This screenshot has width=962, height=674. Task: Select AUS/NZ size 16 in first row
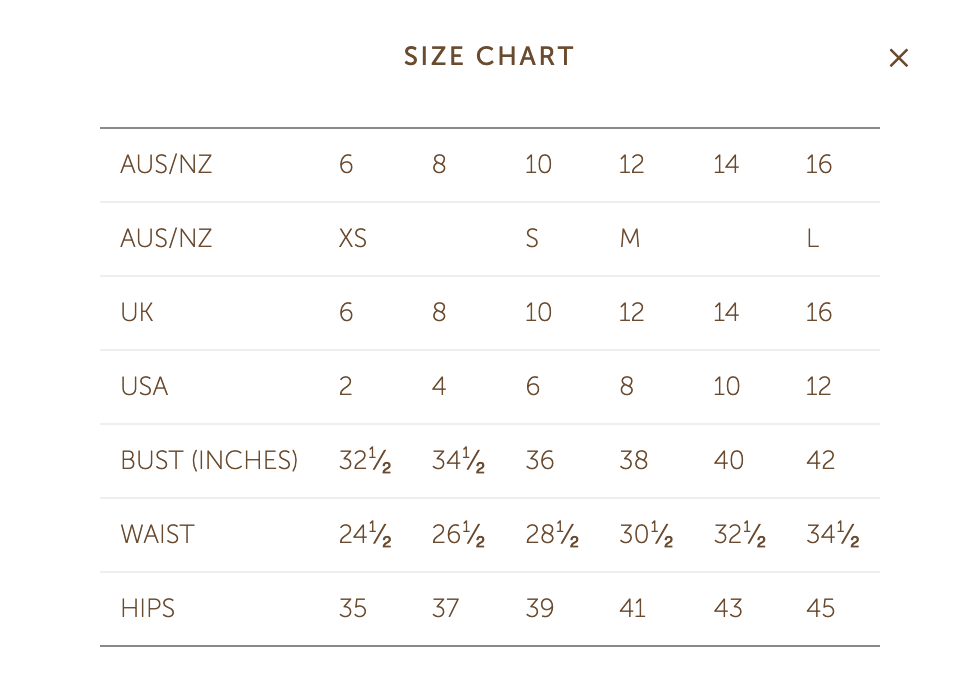point(818,164)
